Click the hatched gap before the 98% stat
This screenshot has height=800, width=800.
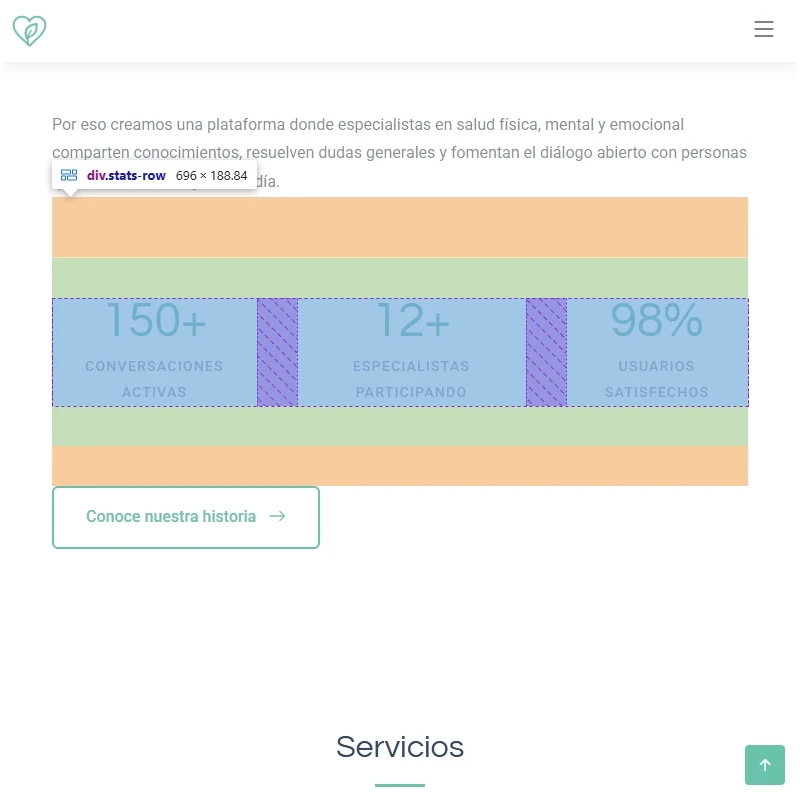click(546, 353)
